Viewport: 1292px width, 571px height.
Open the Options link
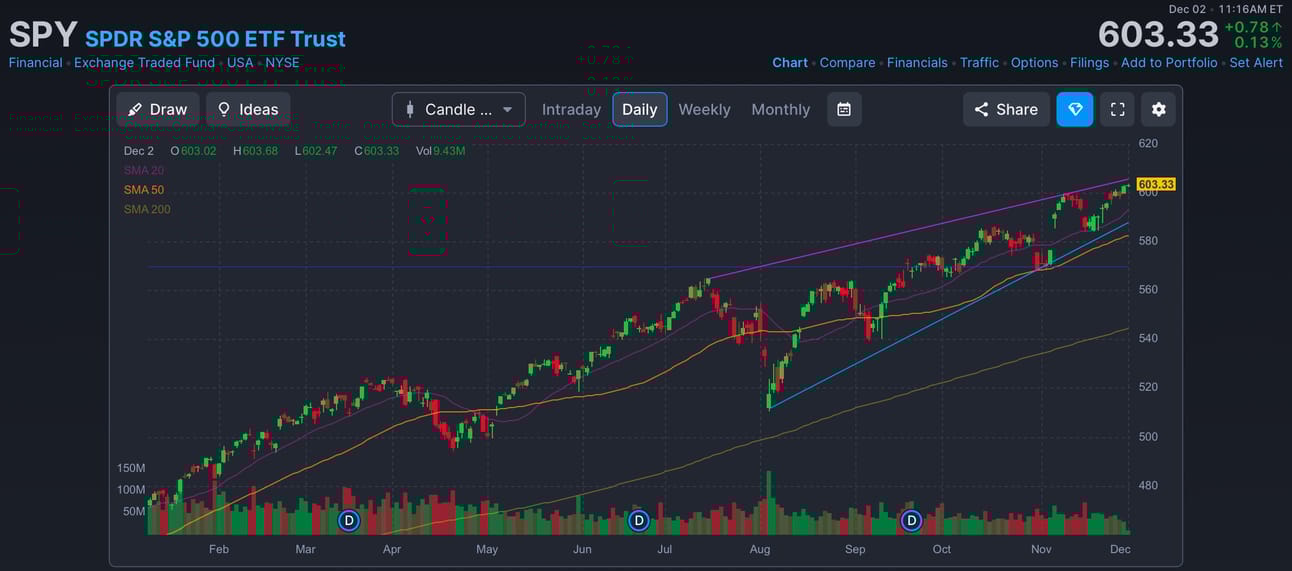tap(1035, 62)
